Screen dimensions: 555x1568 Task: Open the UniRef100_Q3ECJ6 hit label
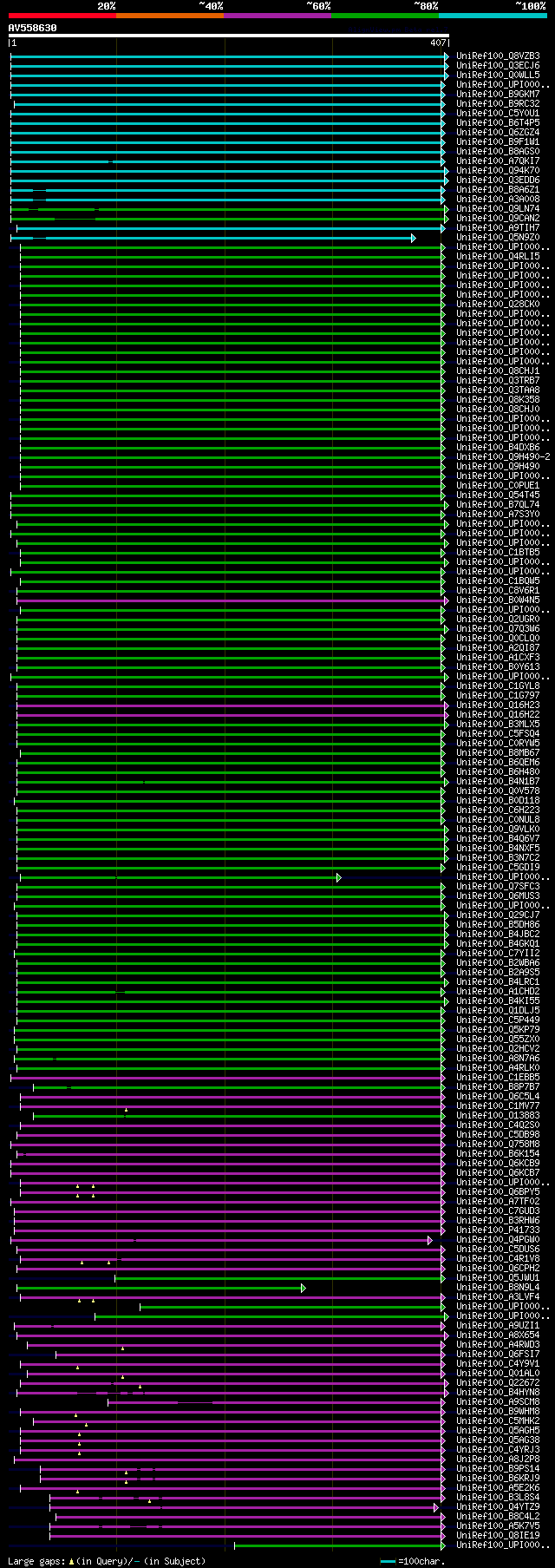498,66
